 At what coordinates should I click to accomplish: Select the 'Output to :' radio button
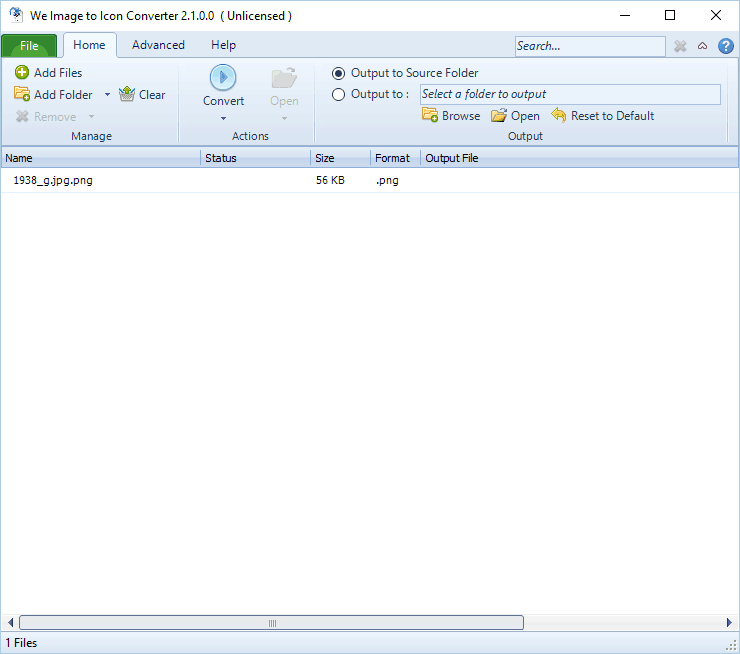pyautogui.click(x=338, y=94)
